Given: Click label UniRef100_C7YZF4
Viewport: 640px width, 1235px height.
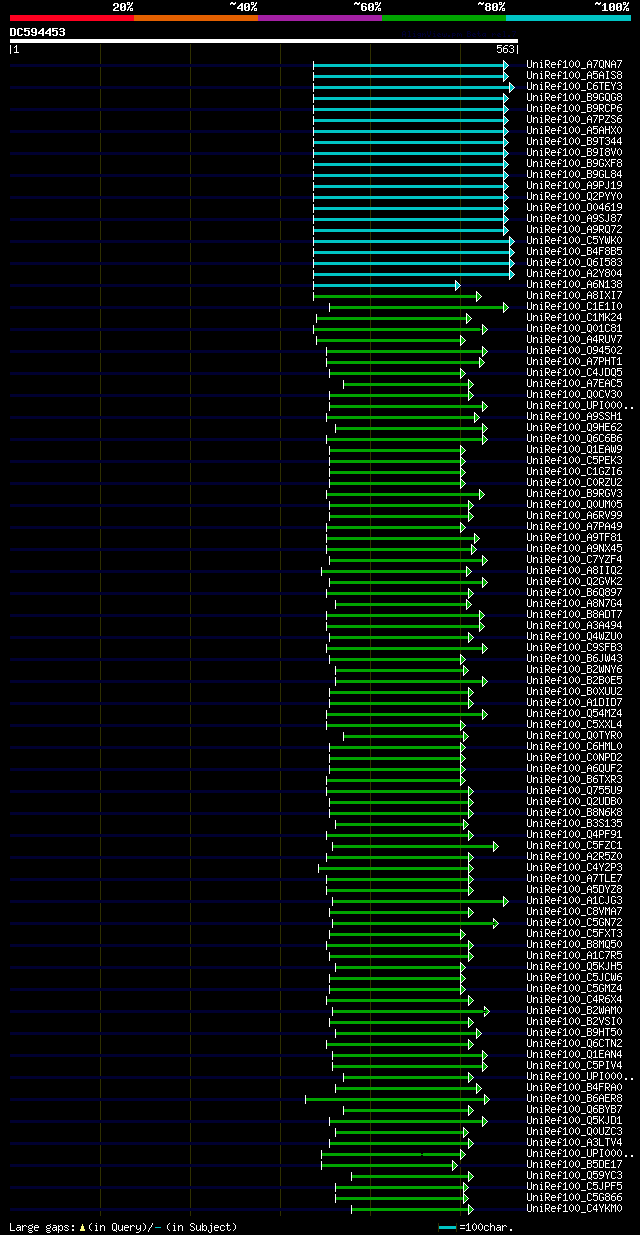Looking at the screenshot, I should click(x=574, y=559).
